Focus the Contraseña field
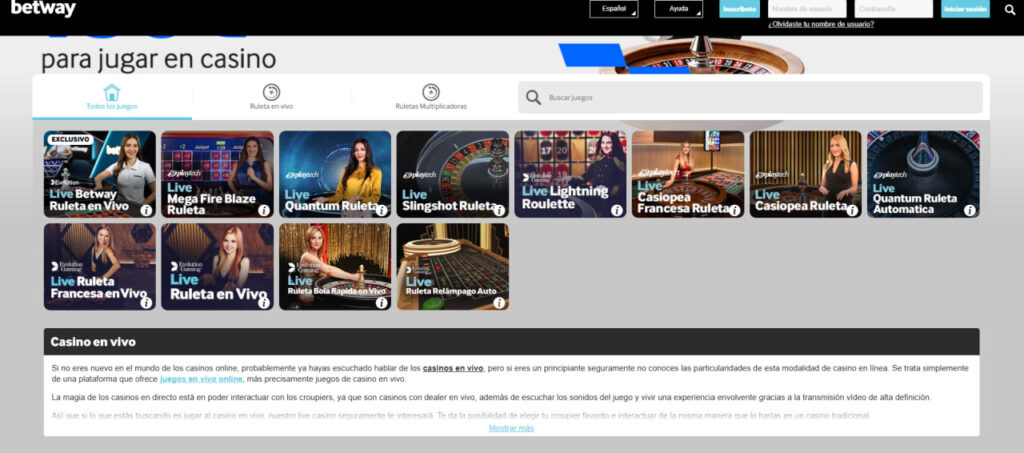 [893, 9]
